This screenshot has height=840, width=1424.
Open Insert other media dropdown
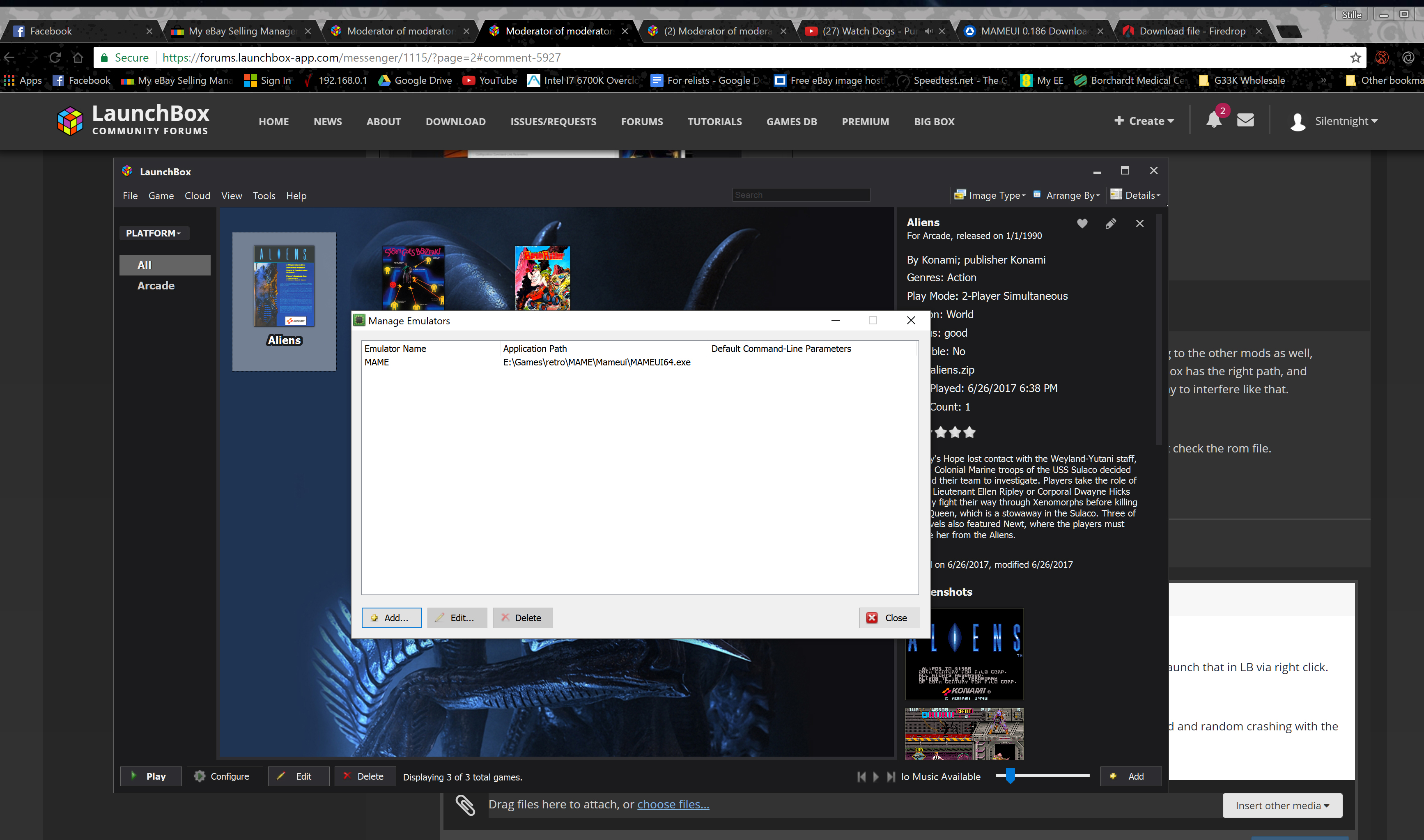1282,806
